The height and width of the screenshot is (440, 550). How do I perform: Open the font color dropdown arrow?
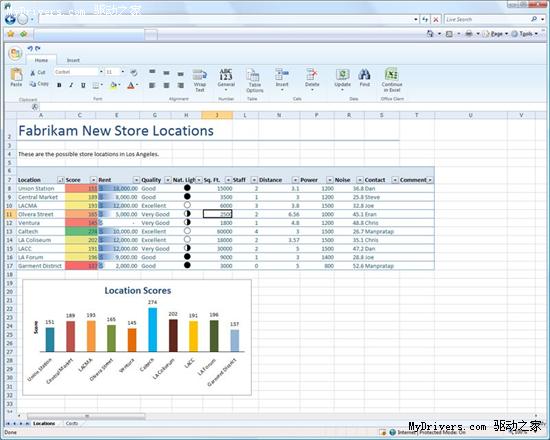click(x=137, y=85)
